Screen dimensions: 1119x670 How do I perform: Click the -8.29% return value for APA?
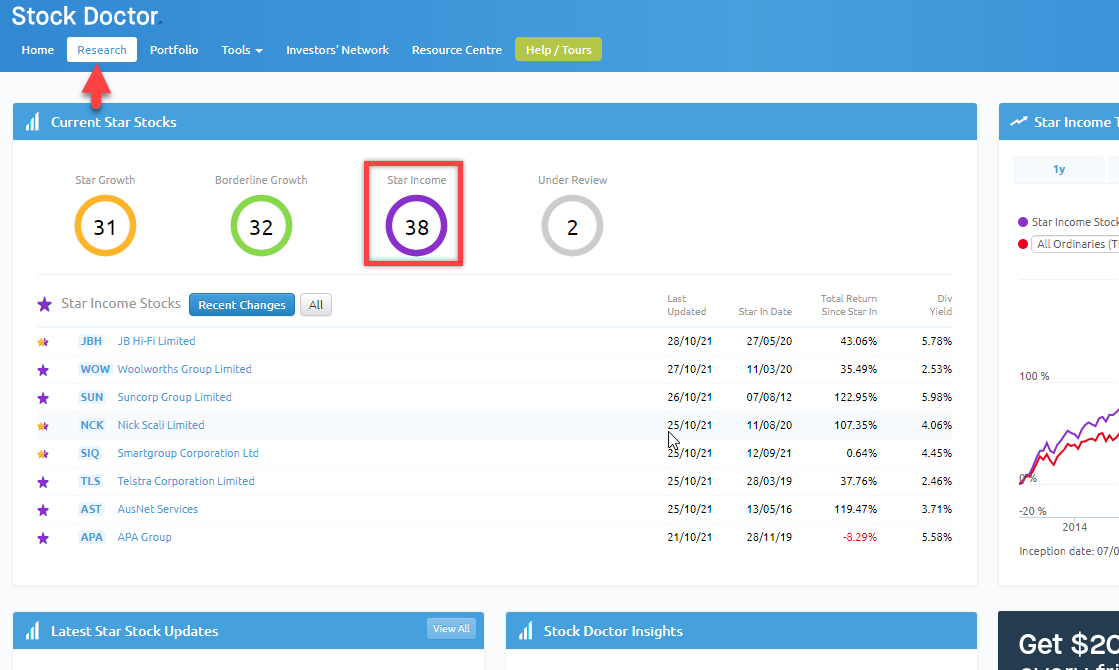click(x=860, y=537)
